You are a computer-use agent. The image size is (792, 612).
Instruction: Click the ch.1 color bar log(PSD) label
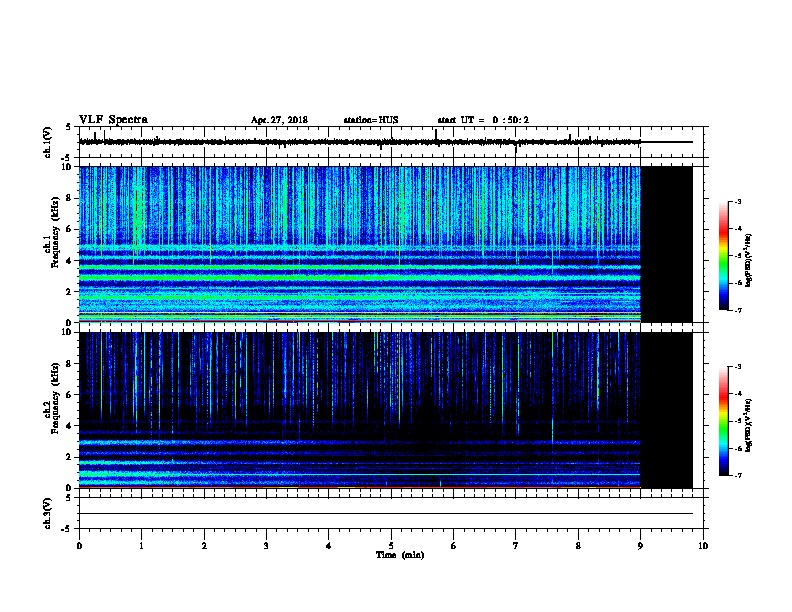pyautogui.click(x=749, y=260)
